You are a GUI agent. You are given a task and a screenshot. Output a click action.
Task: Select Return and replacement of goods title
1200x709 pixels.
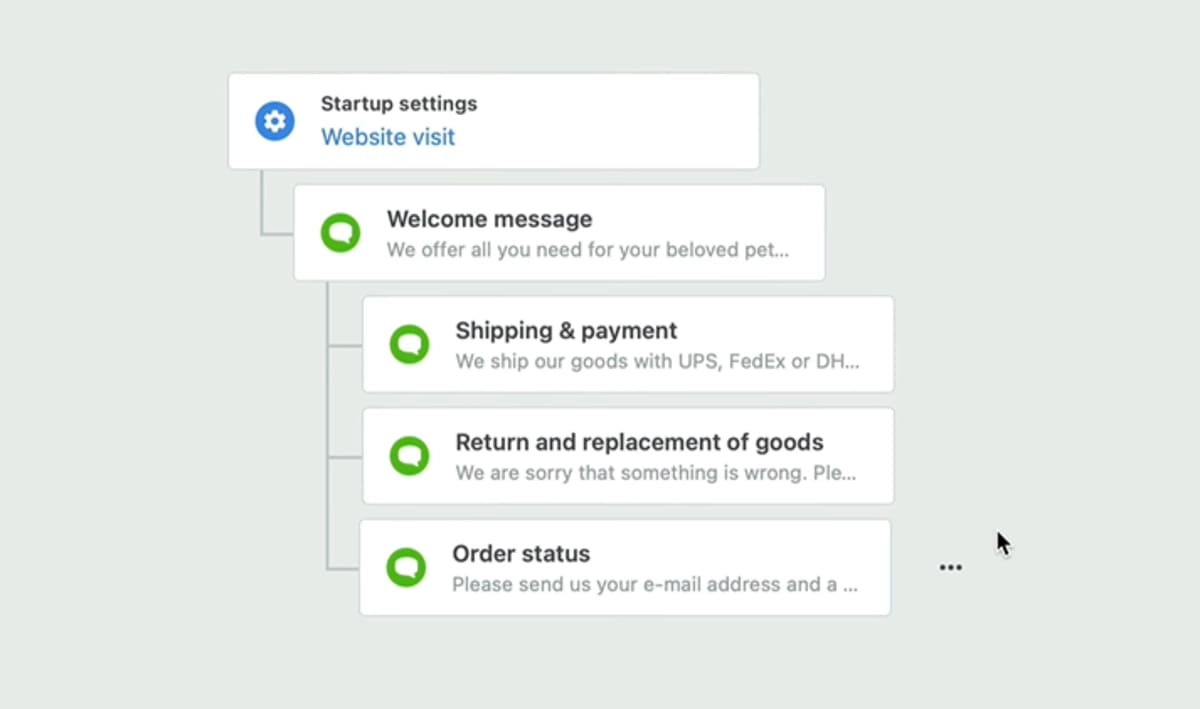pos(640,442)
